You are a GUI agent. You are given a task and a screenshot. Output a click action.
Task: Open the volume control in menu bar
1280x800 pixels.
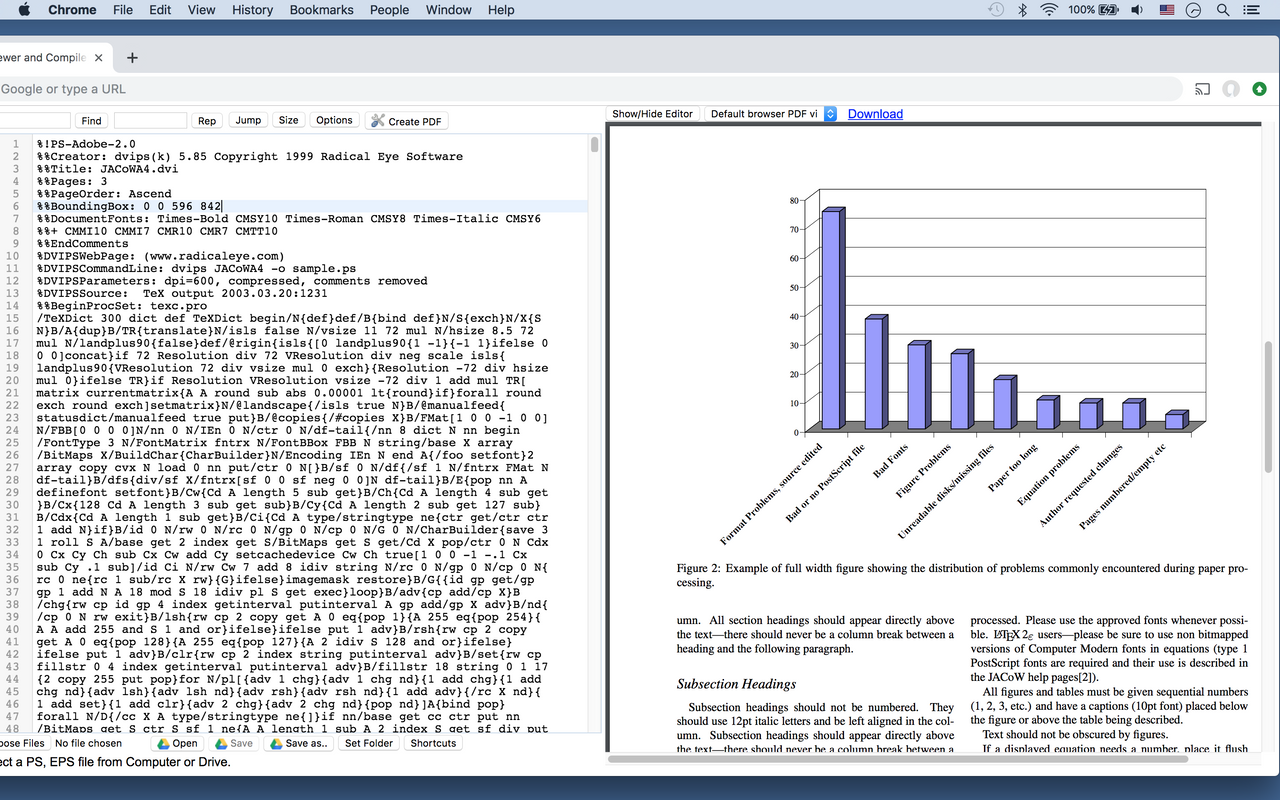click(x=1137, y=10)
